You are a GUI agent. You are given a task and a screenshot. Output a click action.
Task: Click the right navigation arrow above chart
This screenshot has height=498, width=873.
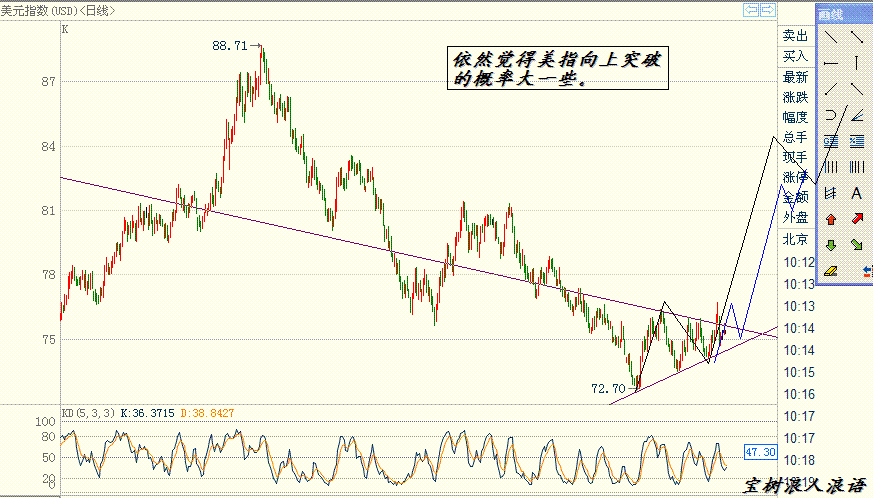(768, 10)
